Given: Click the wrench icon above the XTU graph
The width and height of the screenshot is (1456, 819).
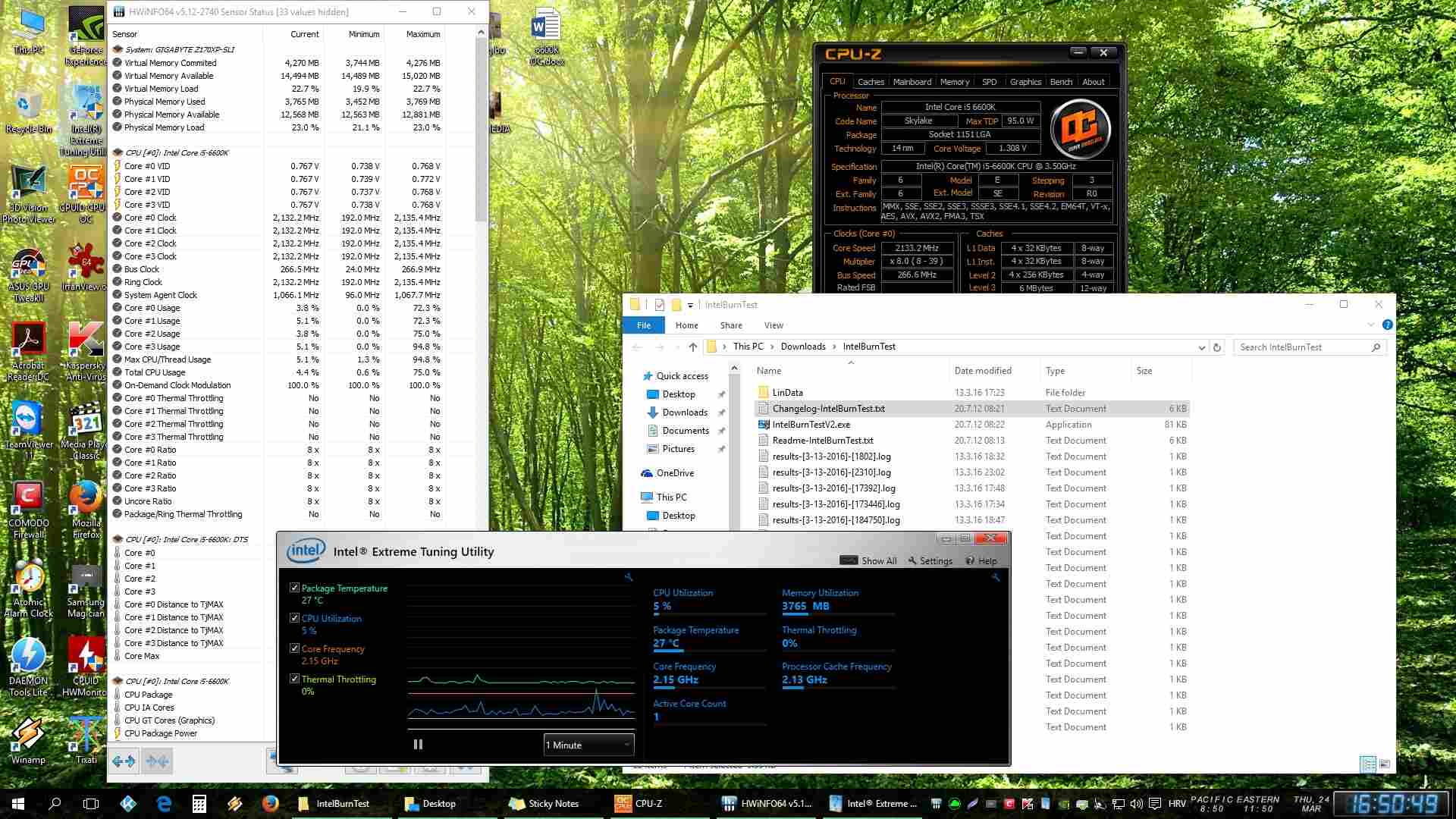Looking at the screenshot, I should 629,578.
